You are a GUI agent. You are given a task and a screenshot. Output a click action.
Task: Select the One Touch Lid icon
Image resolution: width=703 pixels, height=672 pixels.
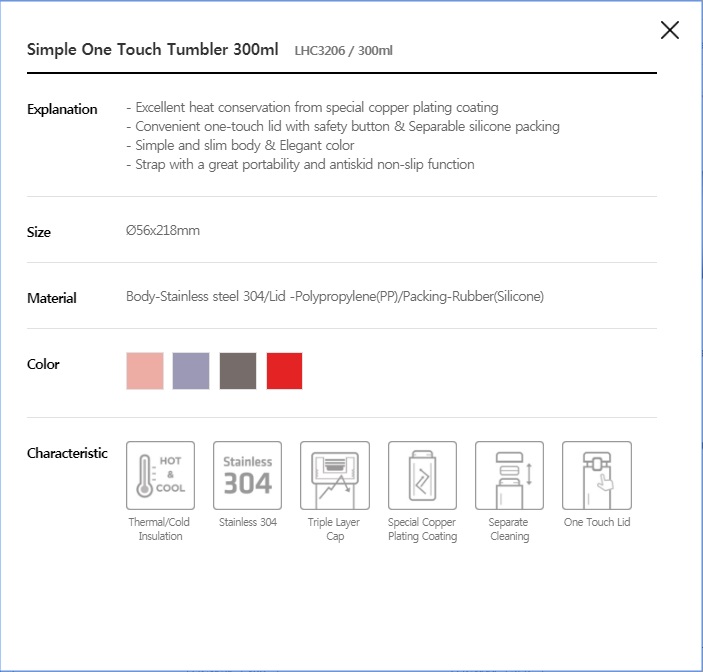click(x=597, y=475)
